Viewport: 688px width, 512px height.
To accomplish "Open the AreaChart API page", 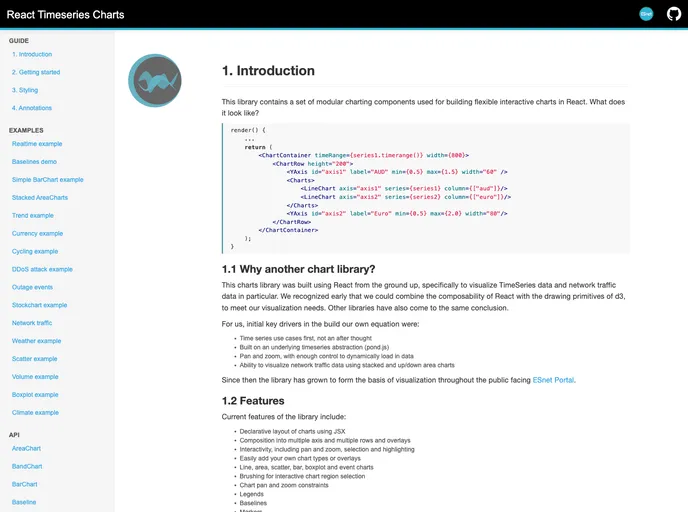I will pyautogui.click(x=26, y=448).
